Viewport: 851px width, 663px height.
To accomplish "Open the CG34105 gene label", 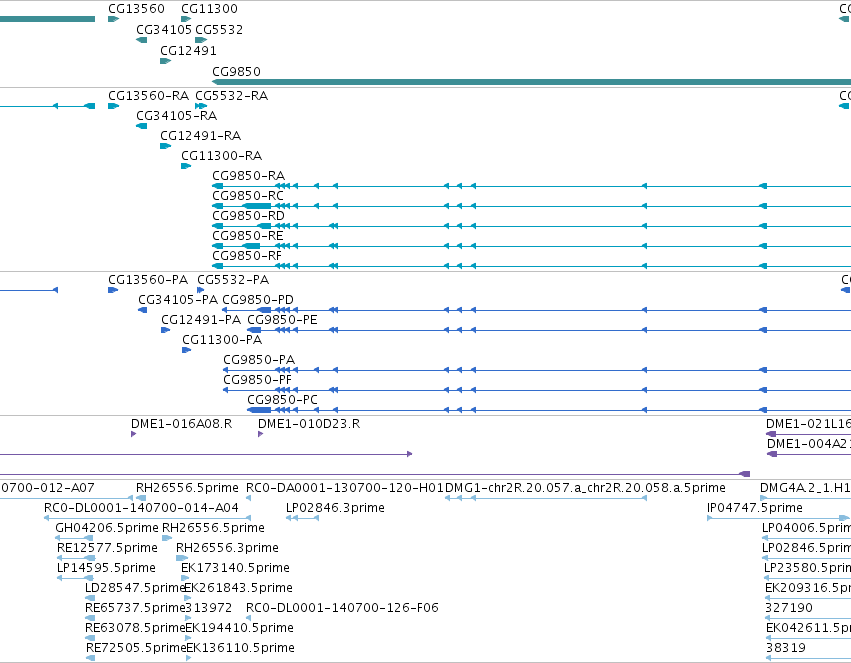I will coord(164,30).
